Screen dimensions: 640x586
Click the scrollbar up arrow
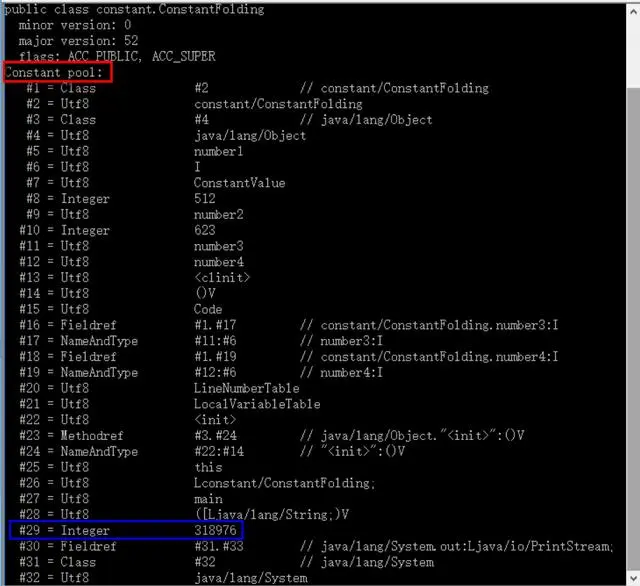pyautogui.click(x=633, y=12)
